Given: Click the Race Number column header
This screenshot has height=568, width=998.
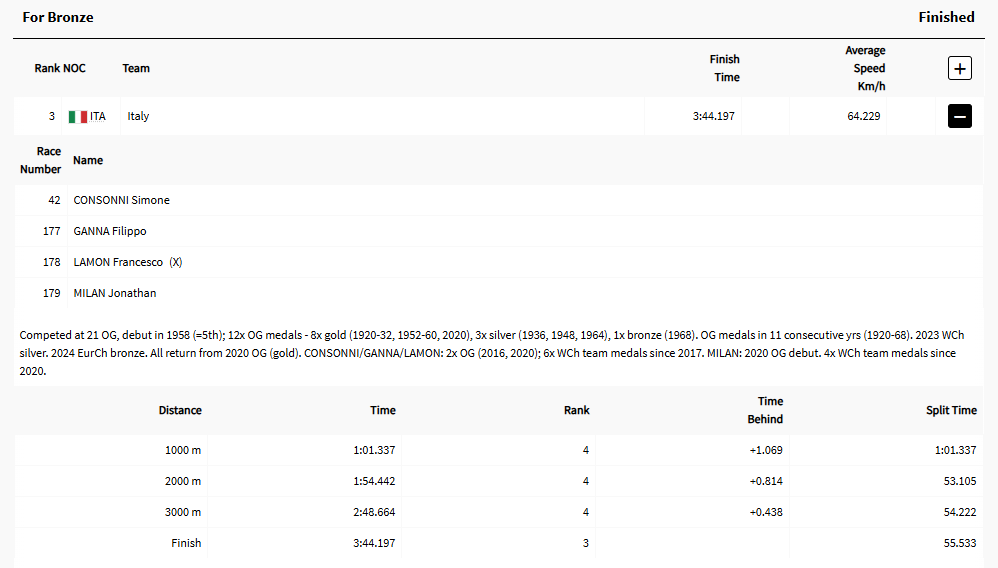Looking at the screenshot, I should pyautogui.click(x=41, y=160).
